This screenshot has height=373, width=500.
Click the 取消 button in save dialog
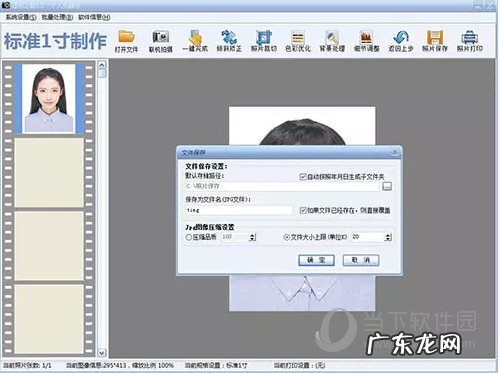tap(361, 260)
